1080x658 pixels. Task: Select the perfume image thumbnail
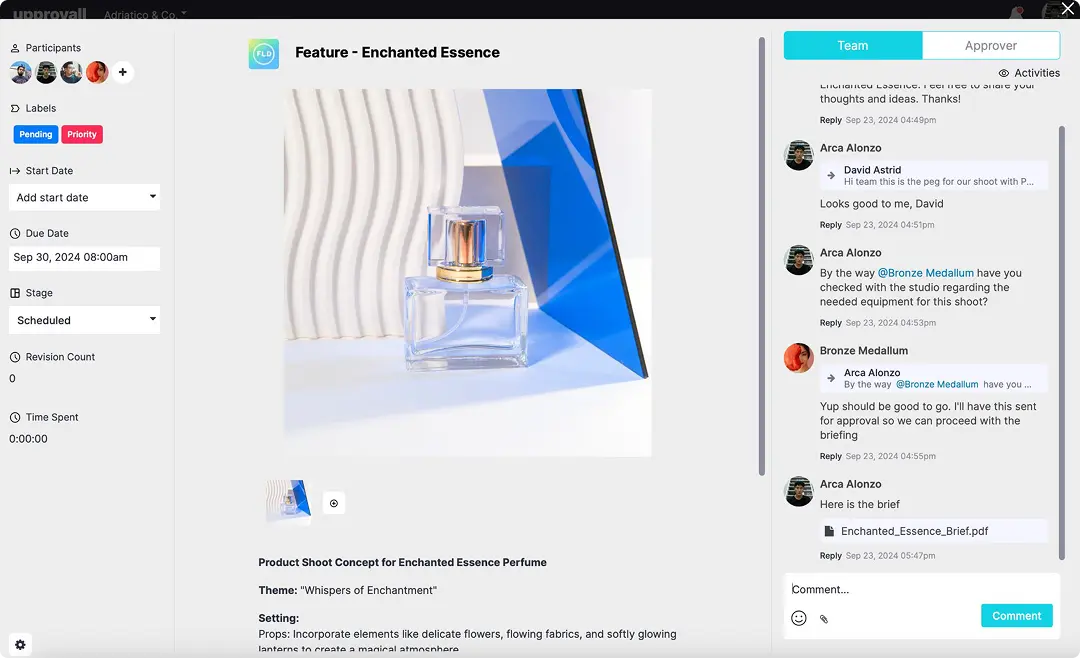tap(288, 502)
